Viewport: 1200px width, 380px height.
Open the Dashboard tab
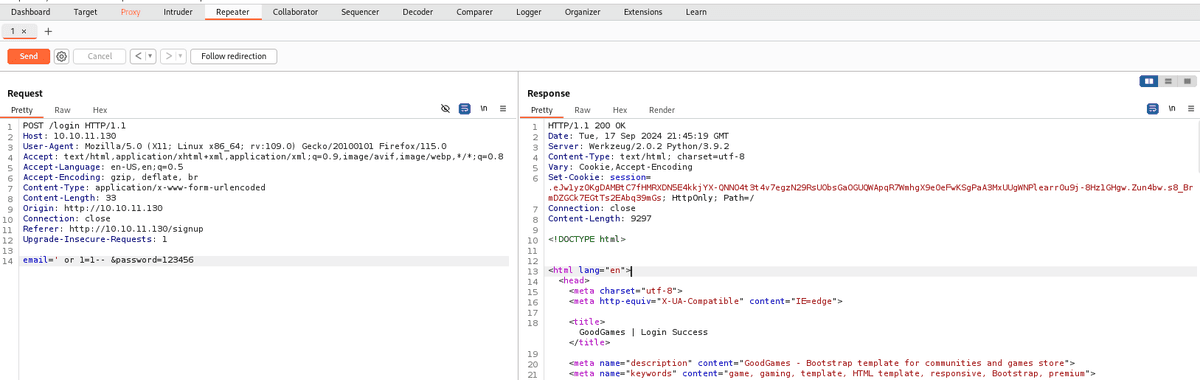[x=31, y=11]
